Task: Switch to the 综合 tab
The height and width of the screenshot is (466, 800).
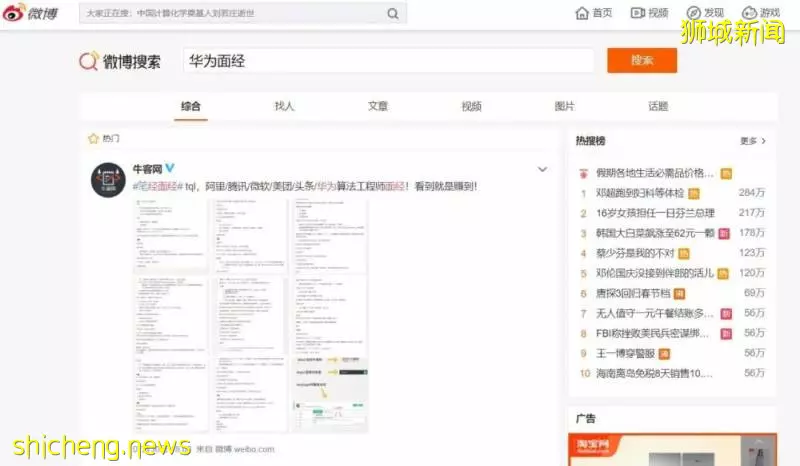Action: 191,106
